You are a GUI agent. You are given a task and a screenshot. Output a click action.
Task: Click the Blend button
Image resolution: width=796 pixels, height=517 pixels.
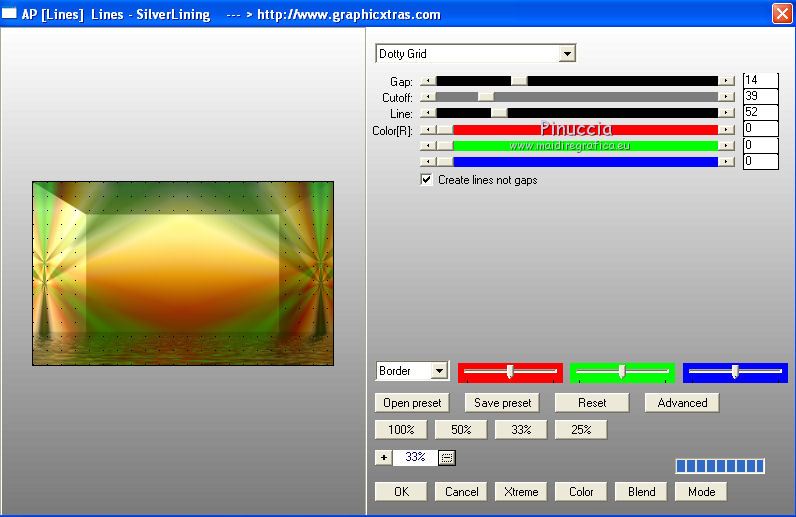tap(641, 492)
